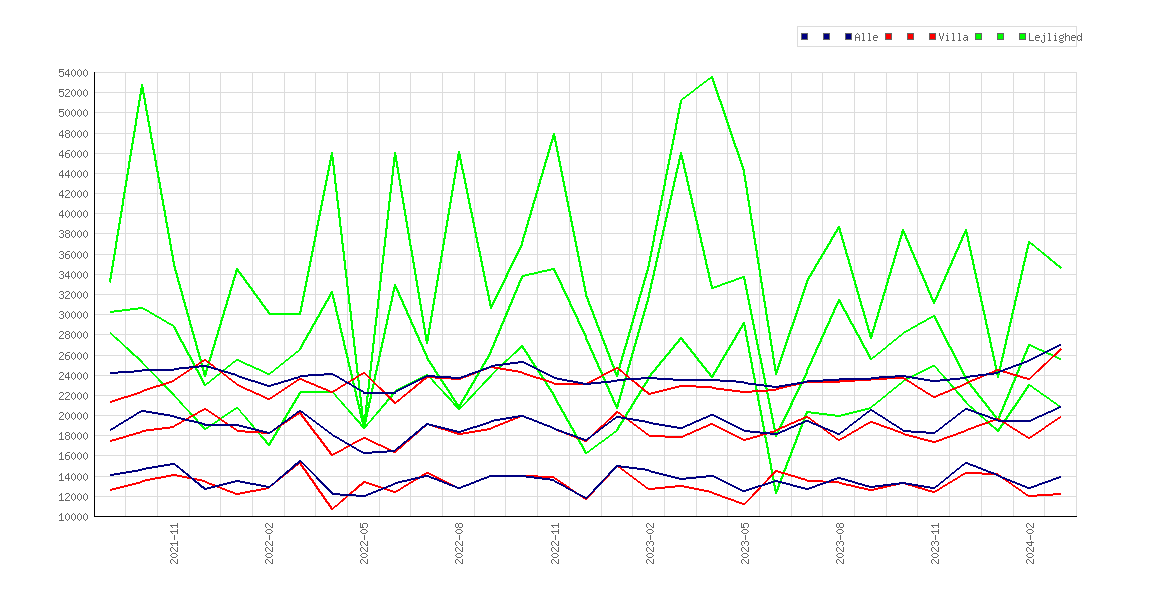Select the middle navy legend swatch
This screenshot has width=1170, height=600.
tap(826, 37)
